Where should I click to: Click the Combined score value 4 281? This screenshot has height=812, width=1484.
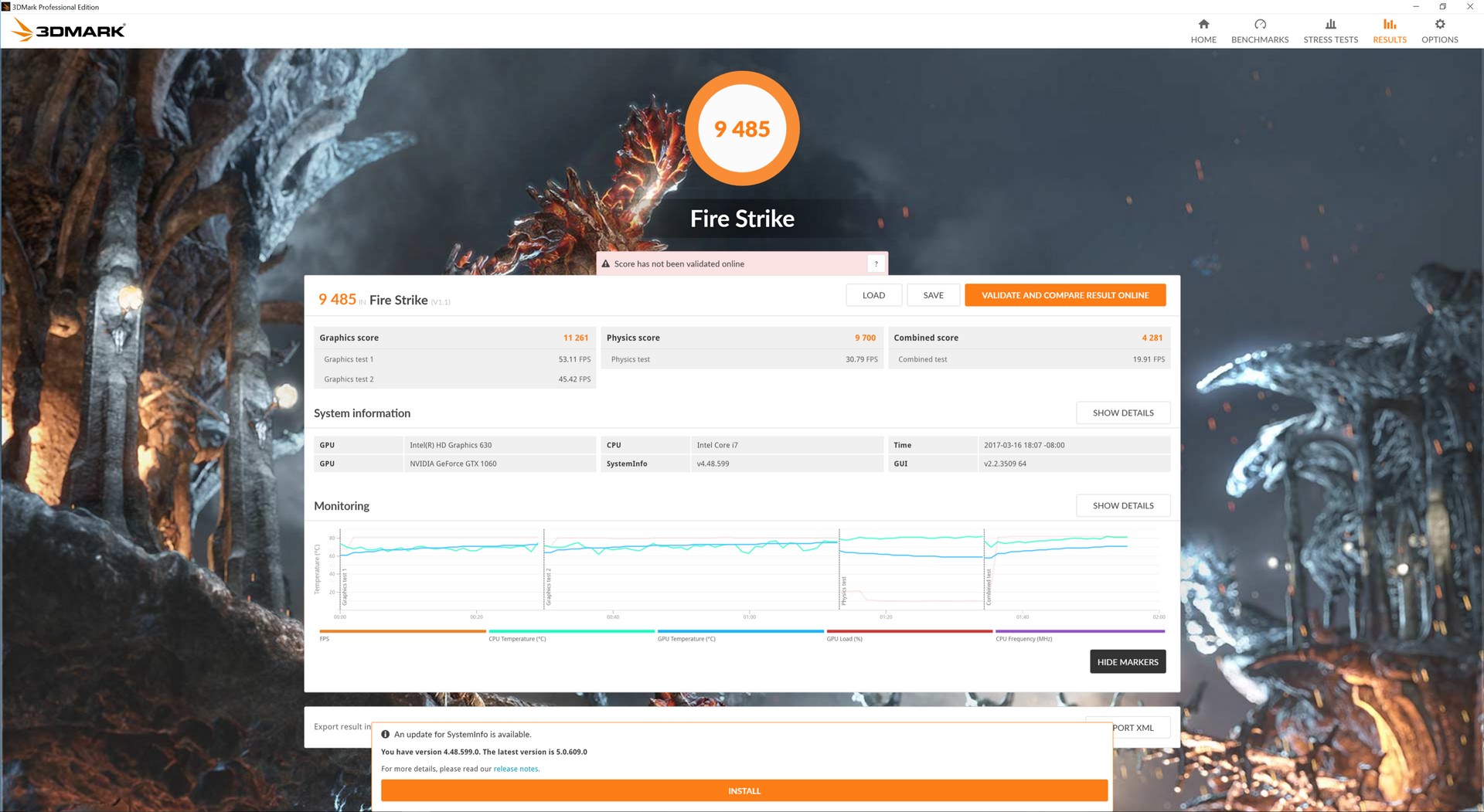1152,338
